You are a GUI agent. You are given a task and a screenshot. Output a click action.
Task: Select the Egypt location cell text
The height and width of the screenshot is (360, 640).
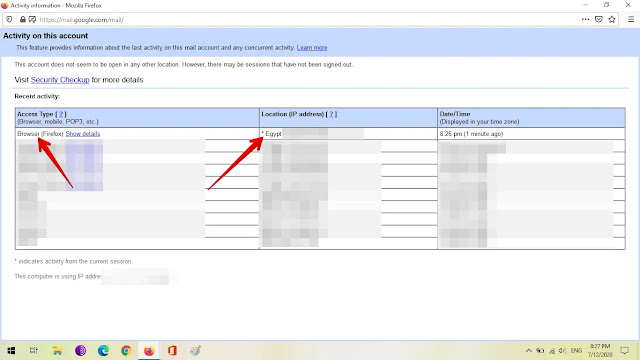click(x=273, y=134)
